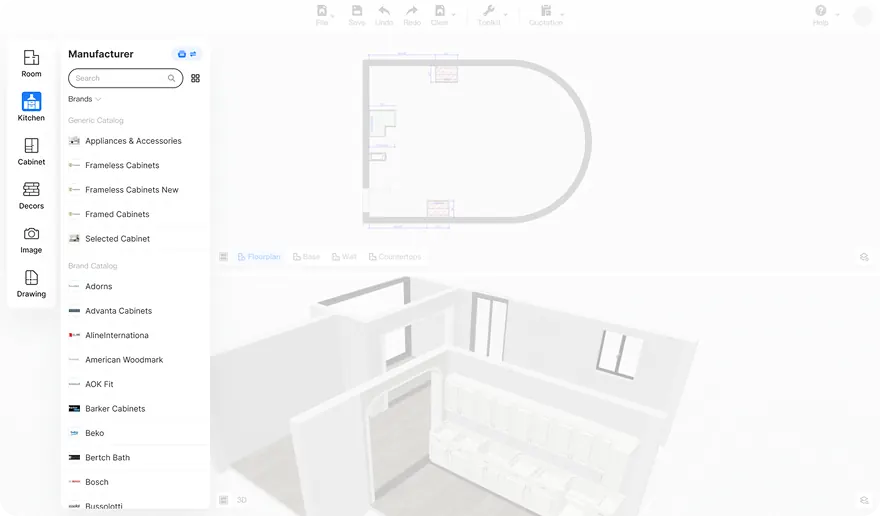Toggle the Manufacturer switch pill button

point(187,54)
